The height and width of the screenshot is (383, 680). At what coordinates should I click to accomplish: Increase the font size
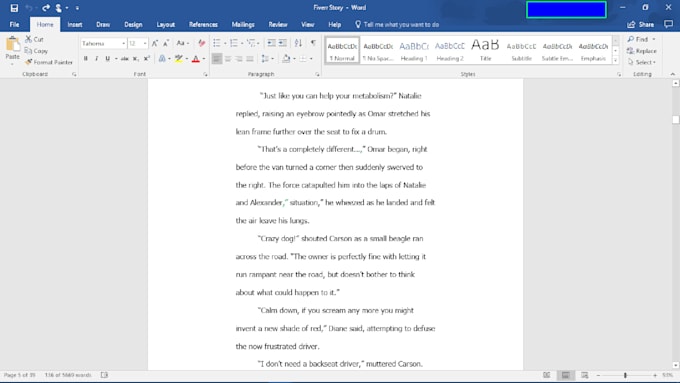[x=155, y=43]
